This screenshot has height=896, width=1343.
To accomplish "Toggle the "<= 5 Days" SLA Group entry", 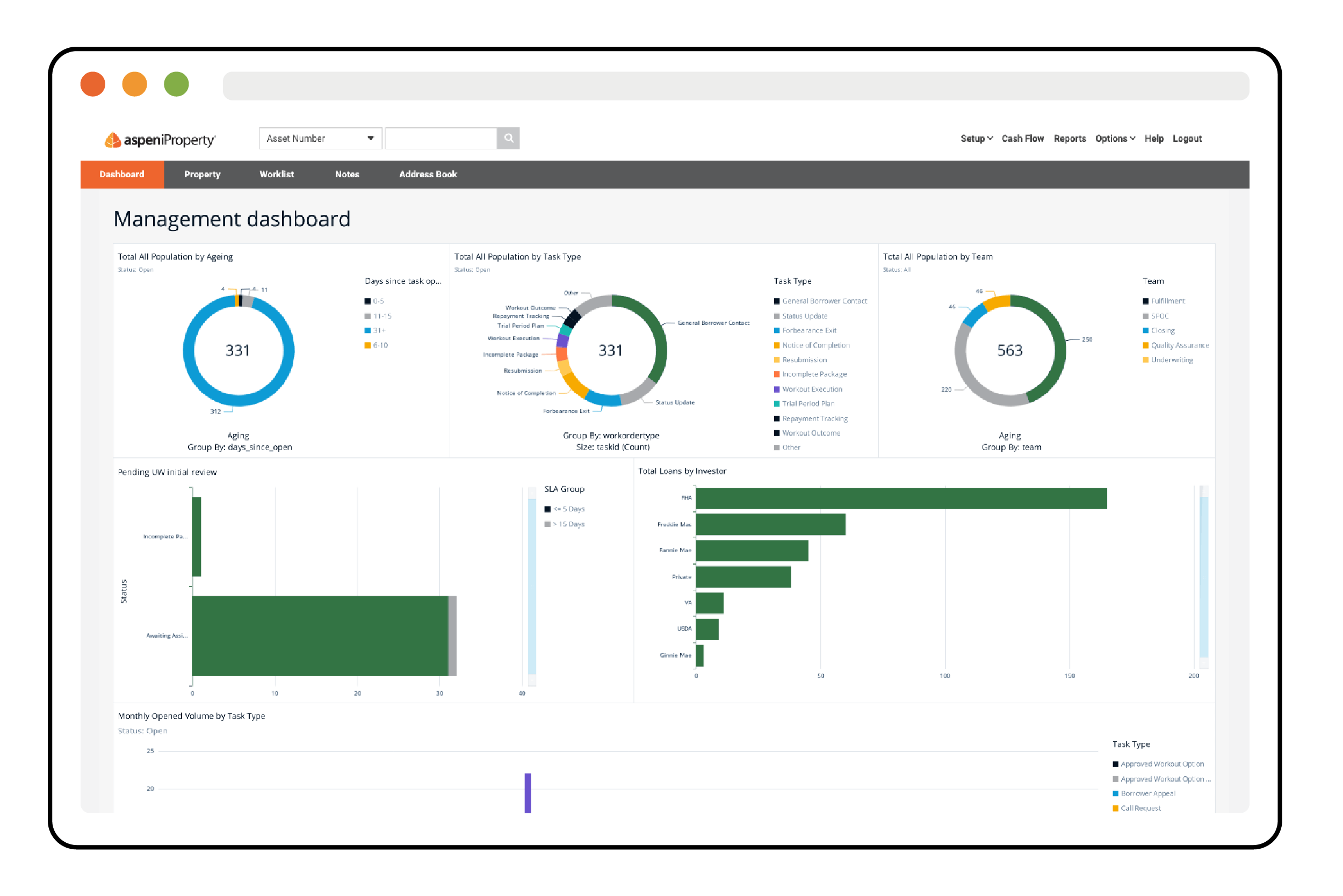I will click(x=547, y=509).
